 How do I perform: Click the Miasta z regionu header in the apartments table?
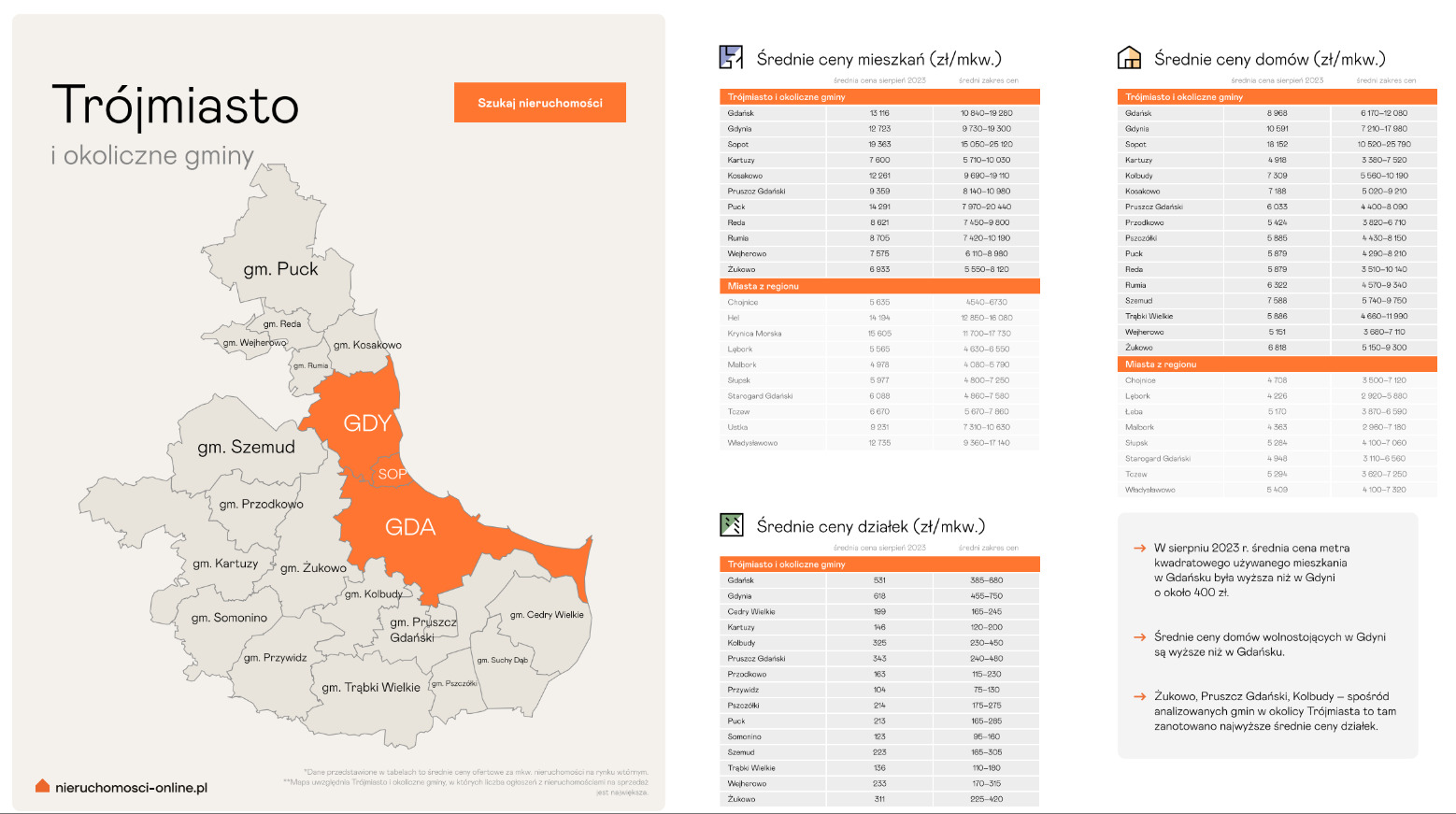[878, 286]
